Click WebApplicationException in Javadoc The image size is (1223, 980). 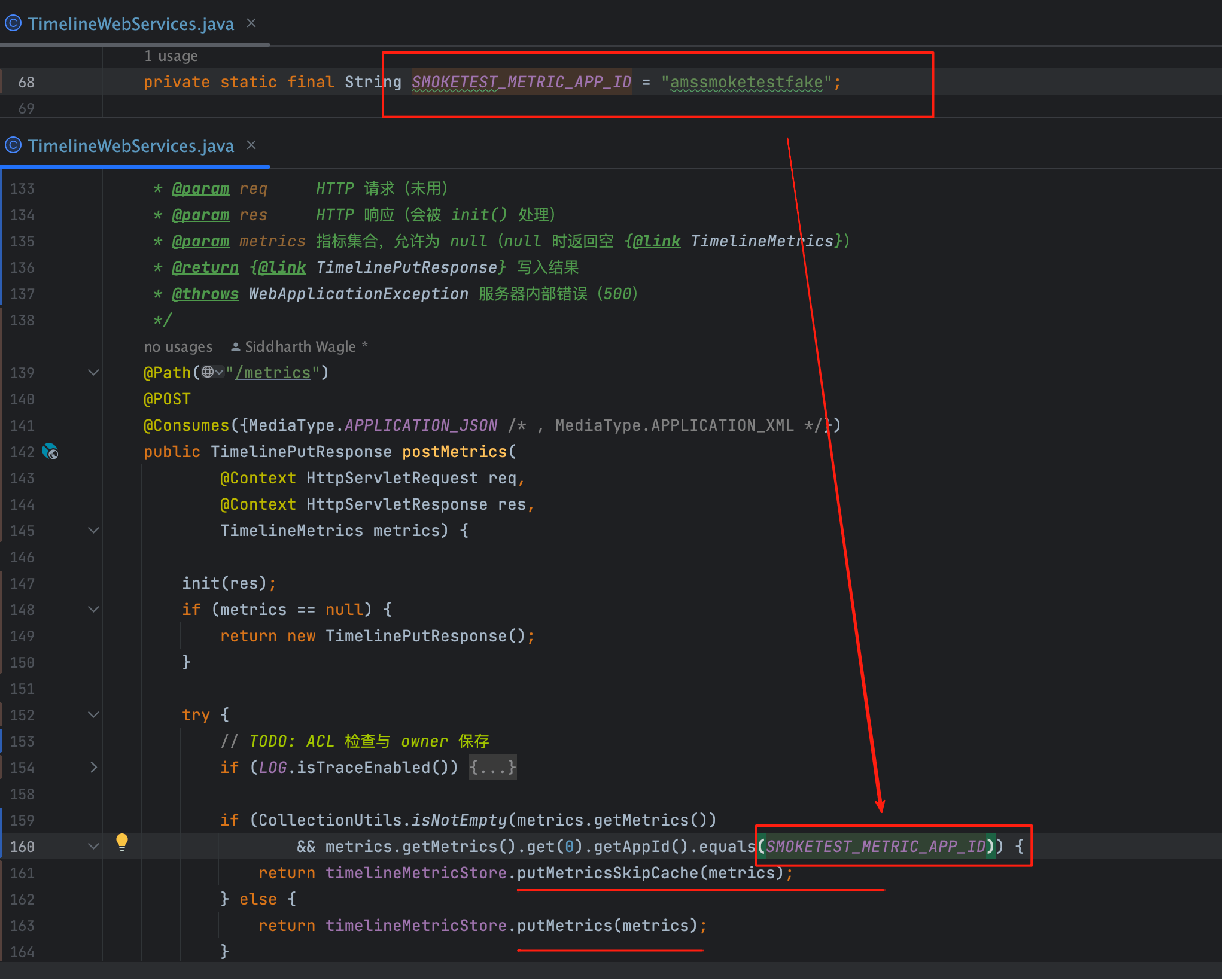(x=358, y=294)
